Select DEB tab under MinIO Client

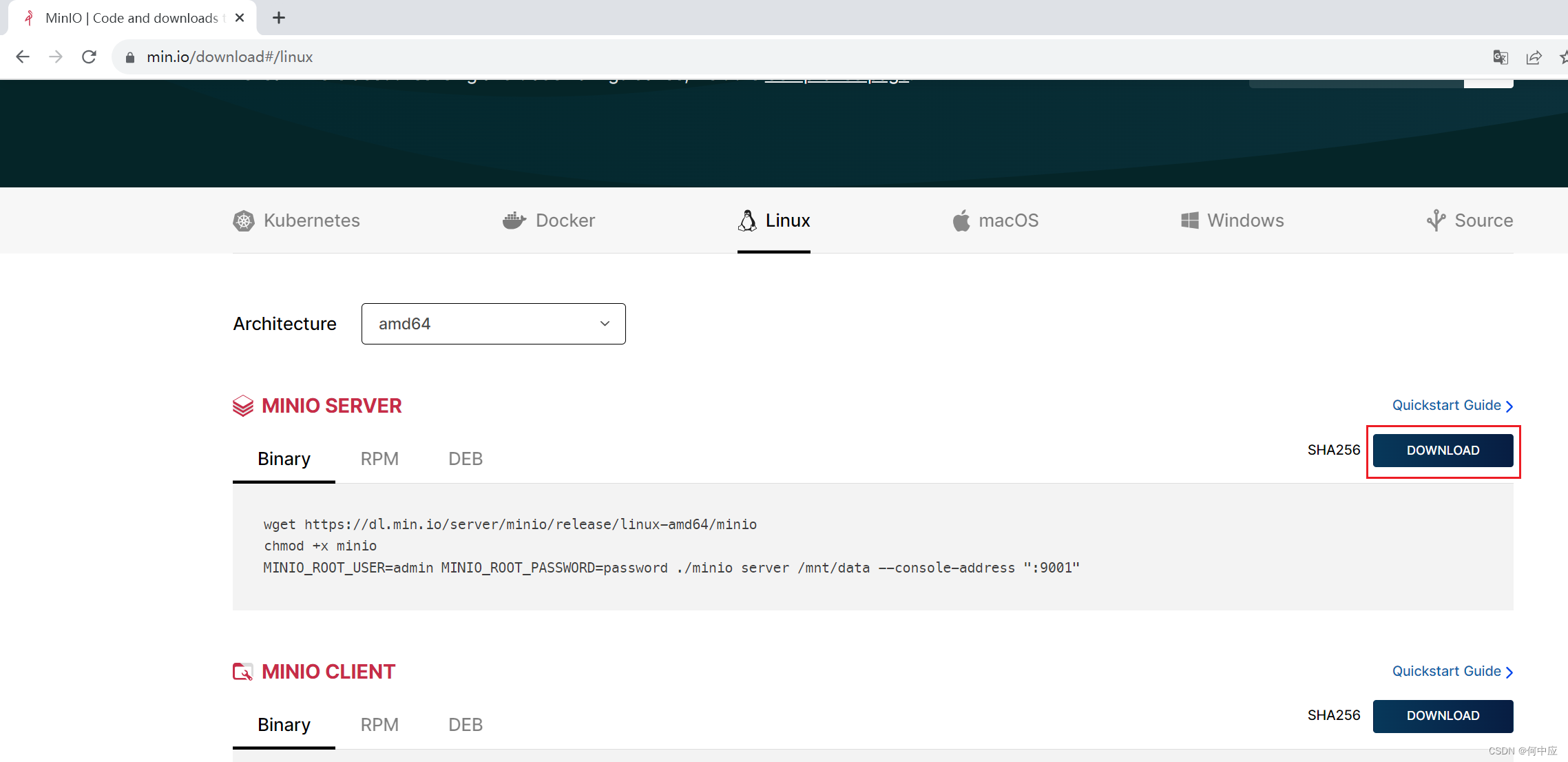tap(466, 725)
